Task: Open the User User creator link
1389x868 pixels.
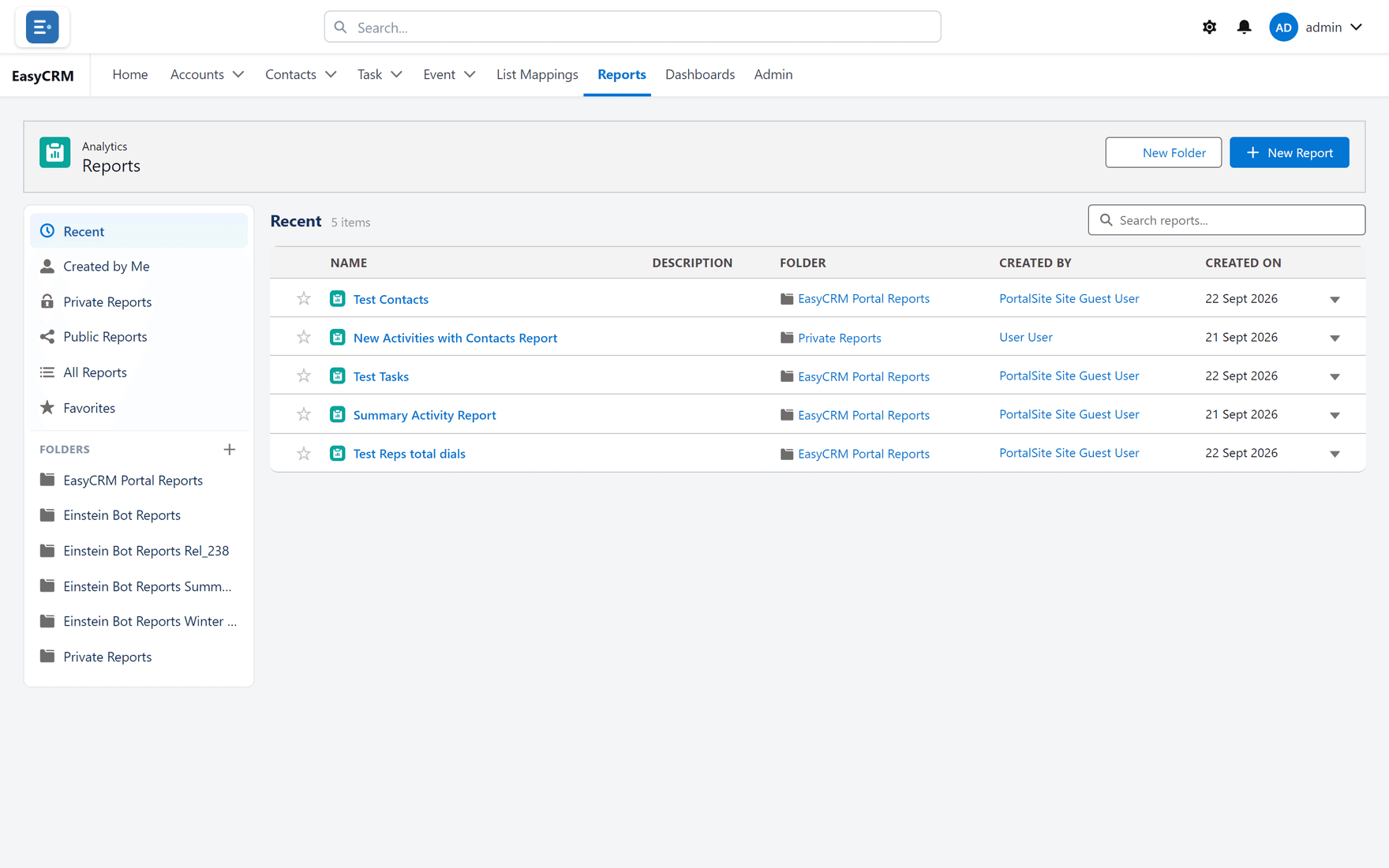Action: pos(1025,337)
